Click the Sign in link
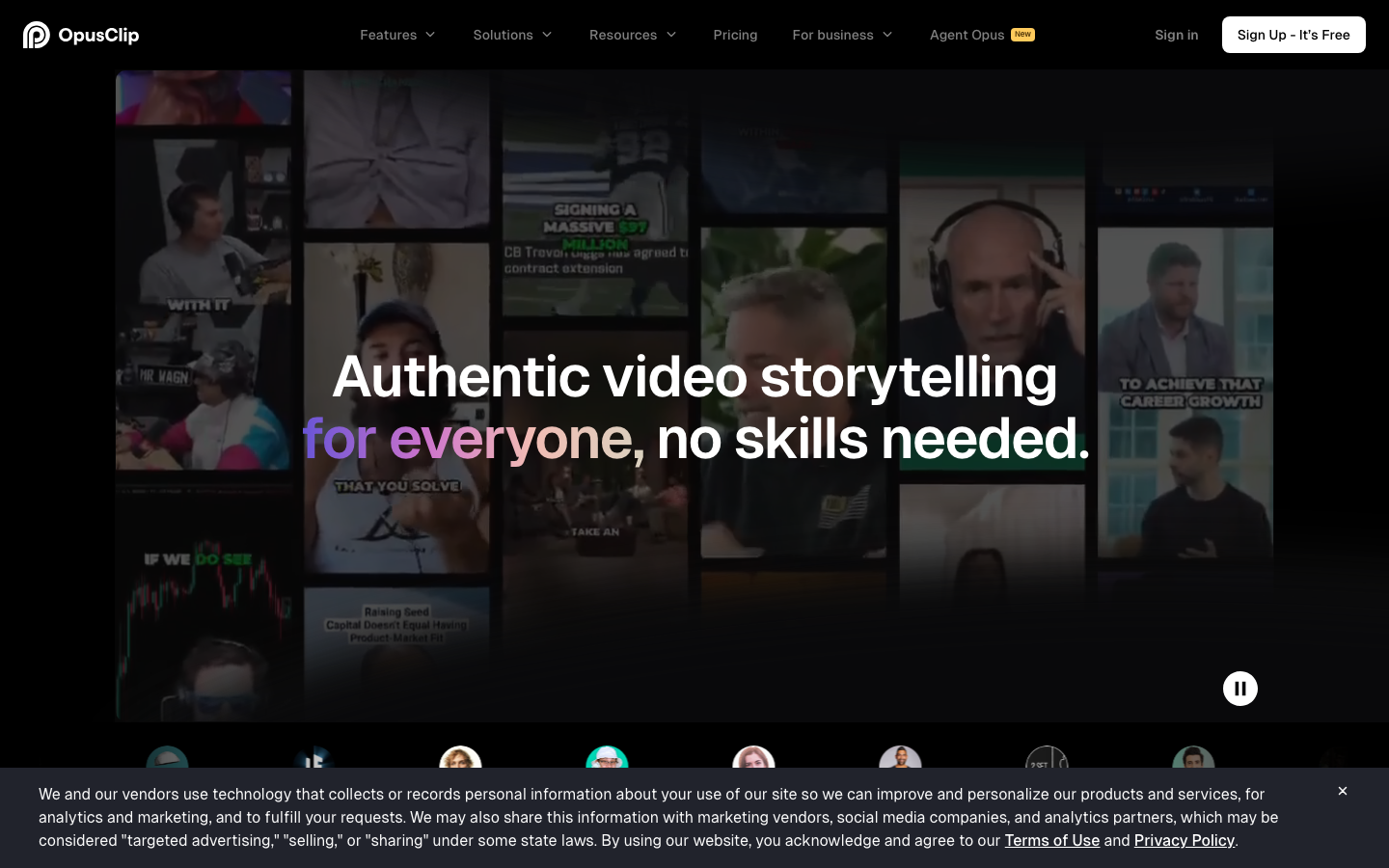 pyautogui.click(x=1176, y=35)
